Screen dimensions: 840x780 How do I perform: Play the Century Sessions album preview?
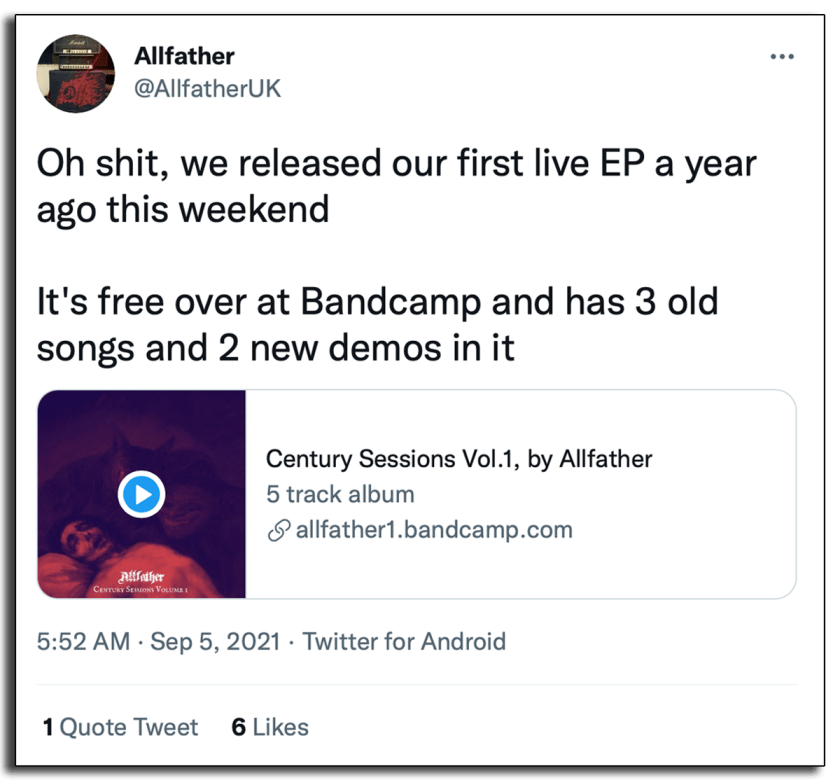141,493
